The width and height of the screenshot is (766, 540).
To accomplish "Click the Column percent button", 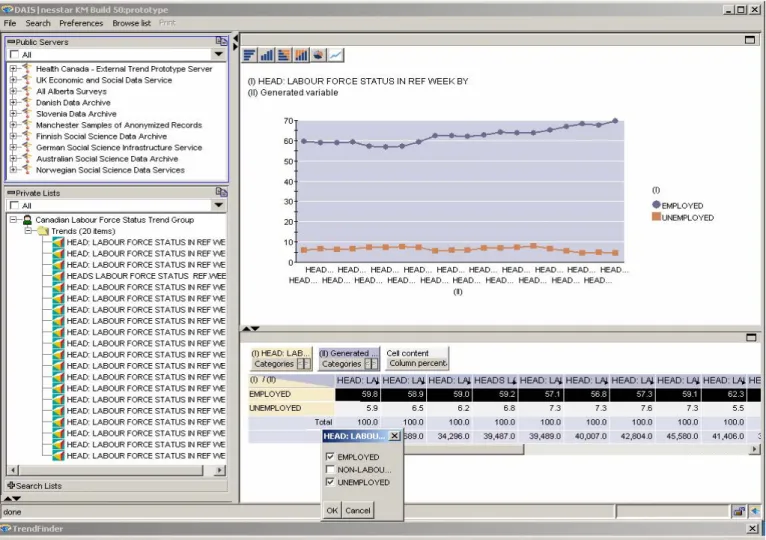I will pos(418,364).
